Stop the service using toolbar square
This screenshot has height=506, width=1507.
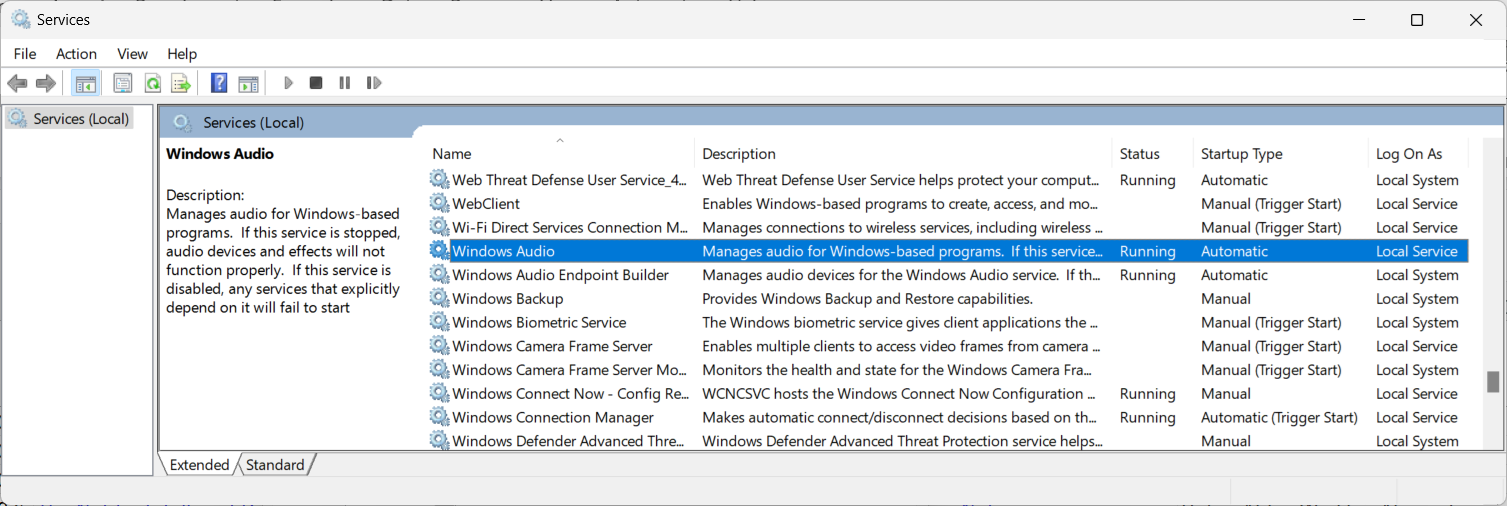point(316,83)
